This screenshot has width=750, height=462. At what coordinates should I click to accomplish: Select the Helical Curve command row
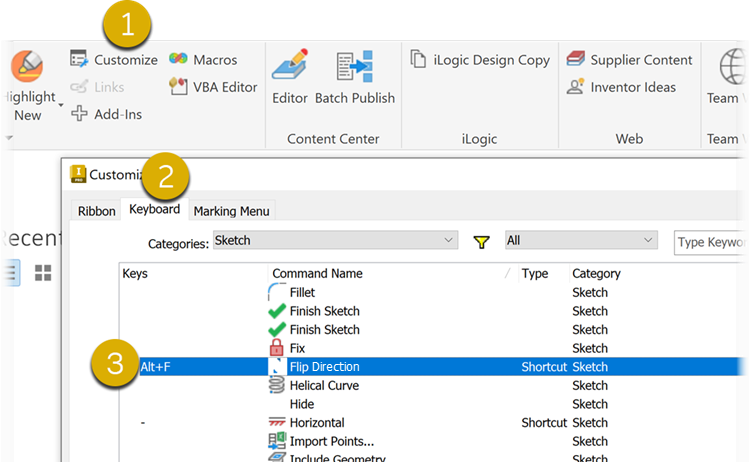[433, 385]
